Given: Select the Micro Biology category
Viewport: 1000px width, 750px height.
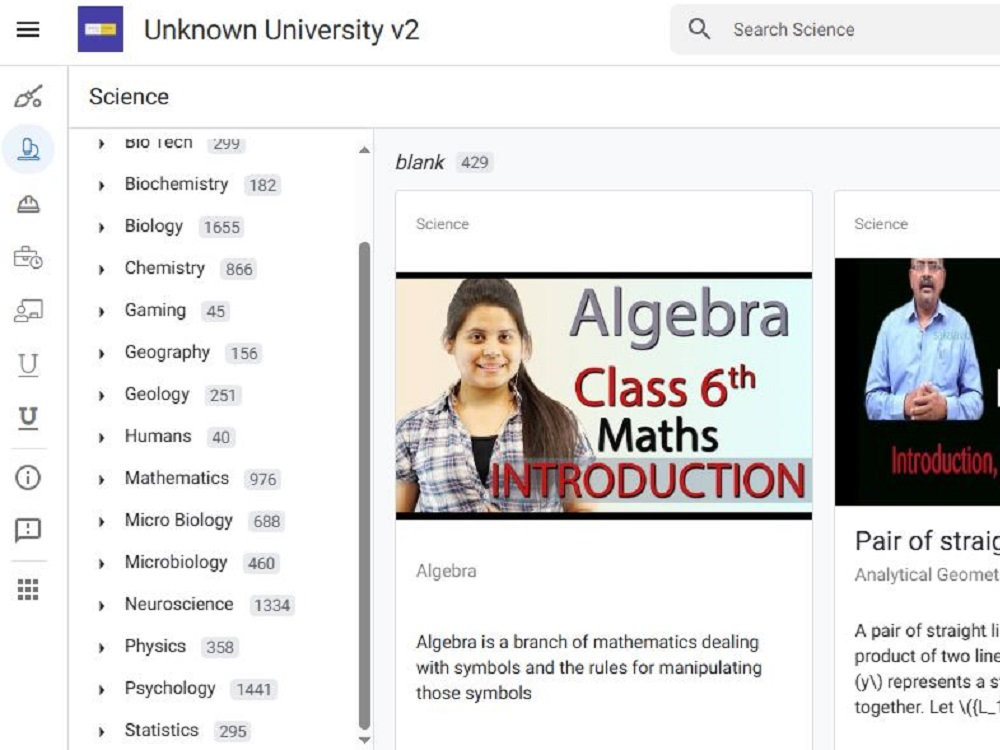Looking at the screenshot, I should [179, 520].
